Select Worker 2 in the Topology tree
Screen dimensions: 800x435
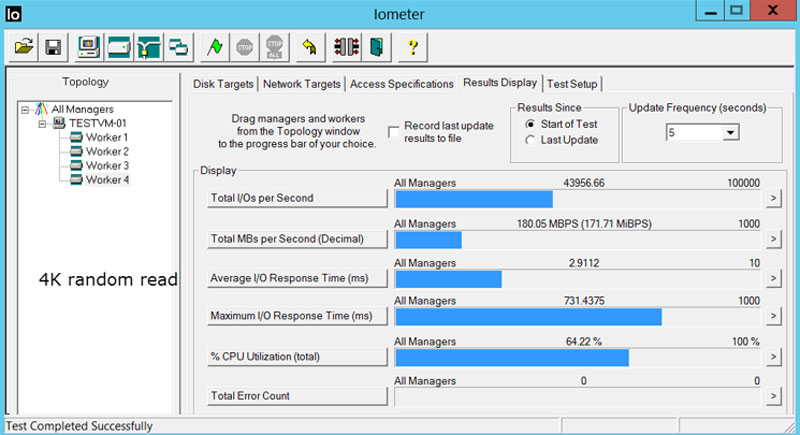click(107, 151)
